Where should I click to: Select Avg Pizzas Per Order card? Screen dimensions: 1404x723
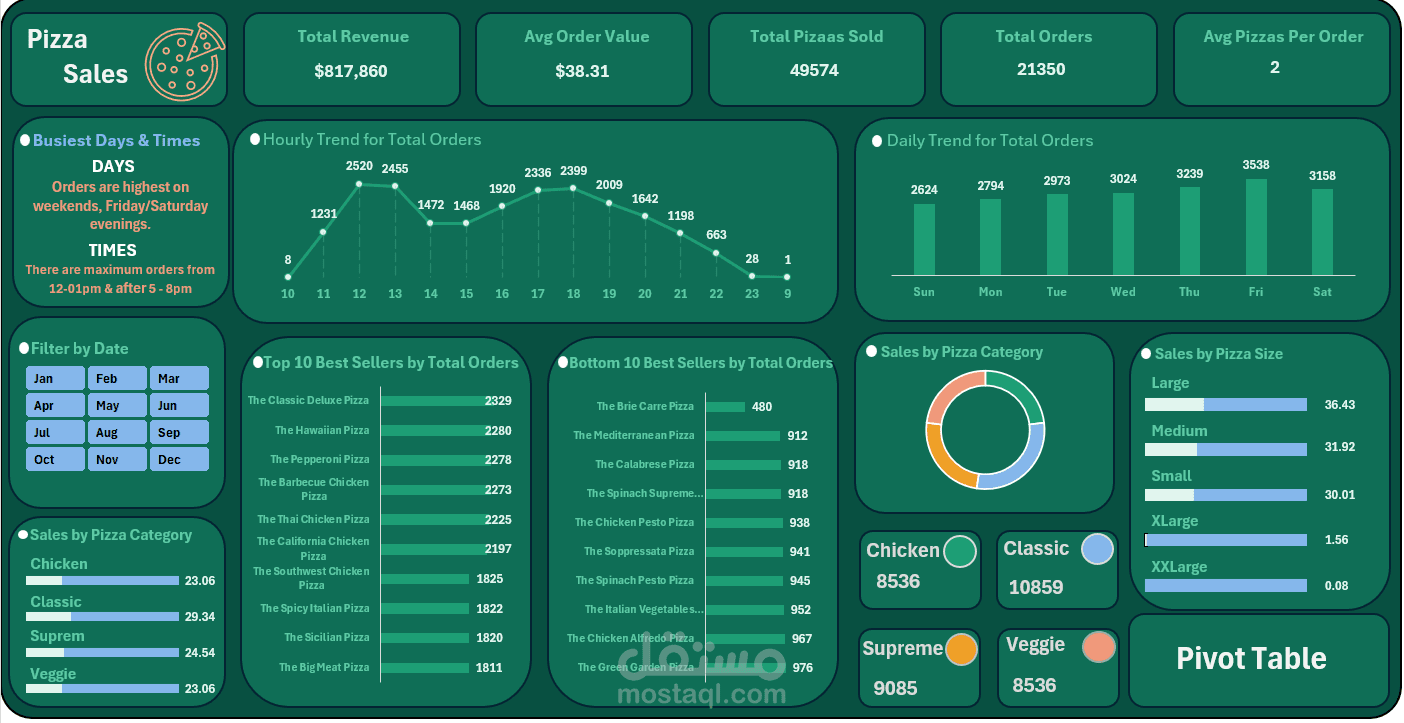tap(1281, 59)
